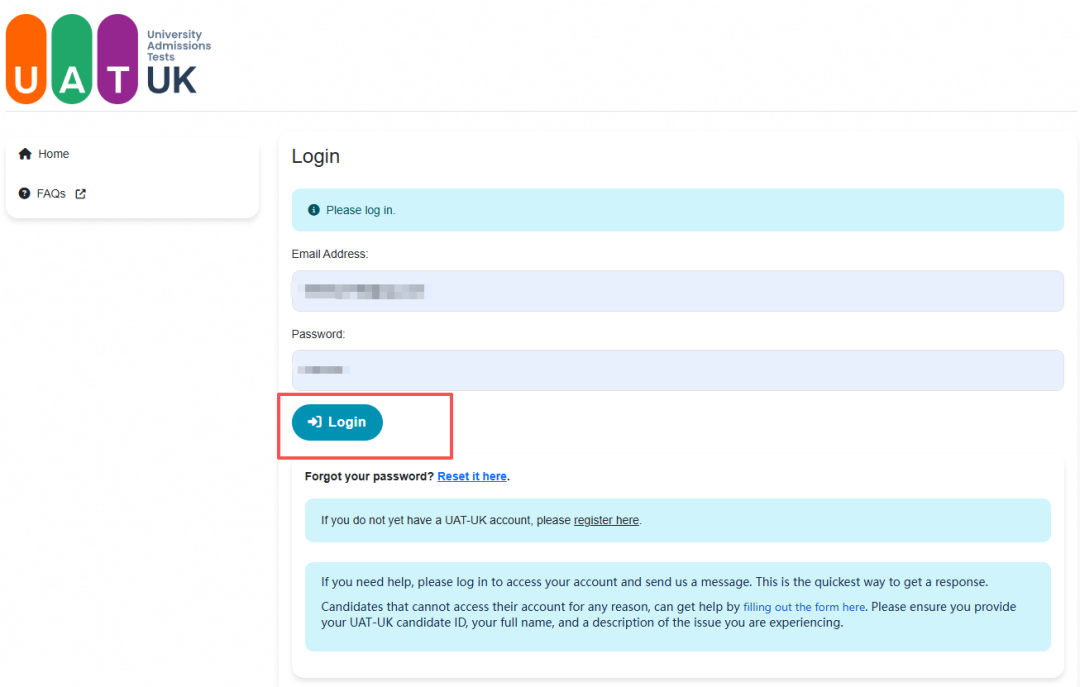The width and height of the screenshot is (1080, 687).
Task: Submit the form with the Login button
Action: [338, 422]
